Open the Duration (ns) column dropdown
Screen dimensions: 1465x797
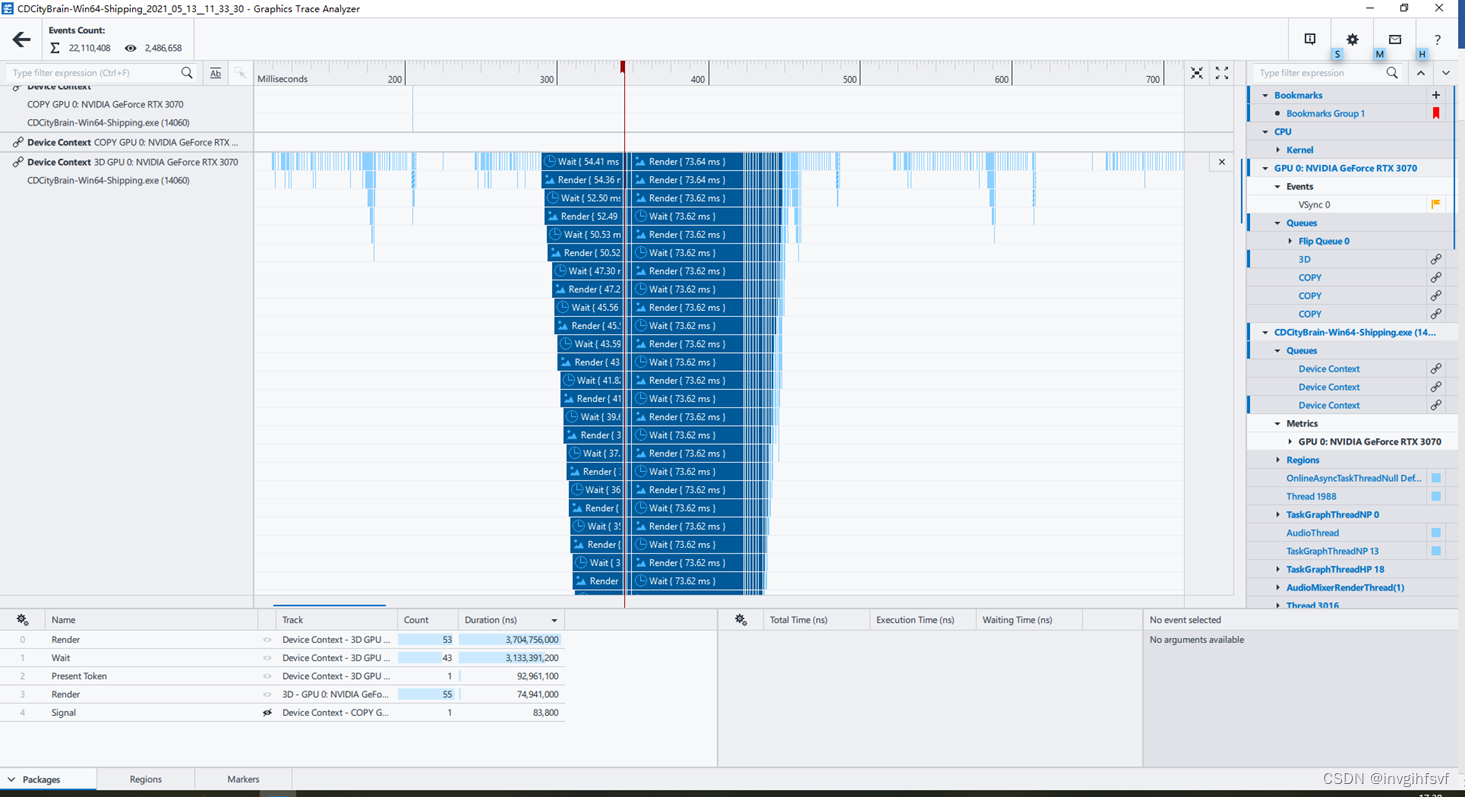point(554,620)
